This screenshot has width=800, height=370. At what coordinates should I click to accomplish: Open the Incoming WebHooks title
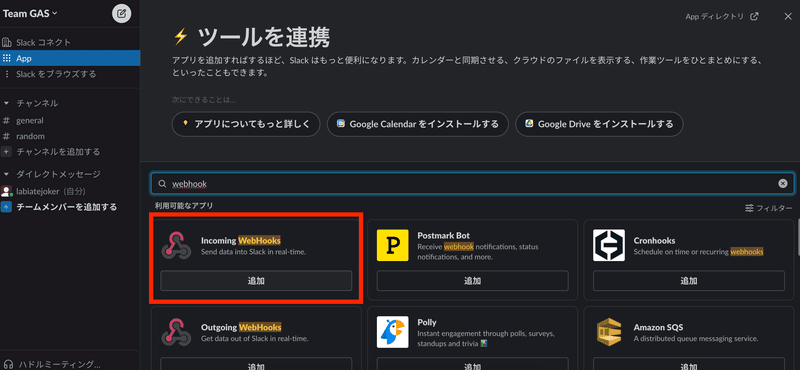241,240
